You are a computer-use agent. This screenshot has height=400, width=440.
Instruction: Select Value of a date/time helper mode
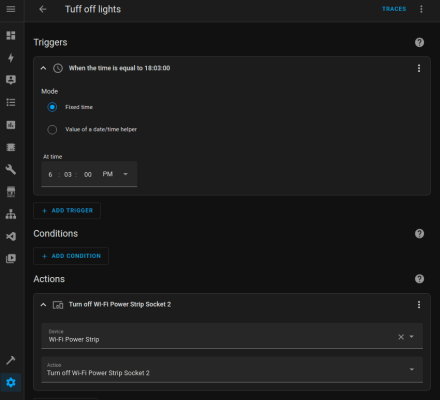(x=52, y=130)
